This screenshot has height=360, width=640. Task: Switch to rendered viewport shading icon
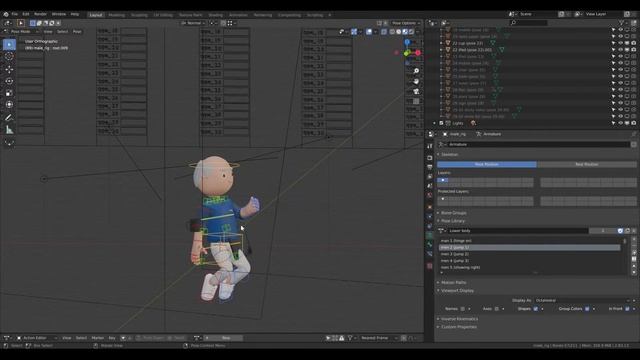point(411,32)
